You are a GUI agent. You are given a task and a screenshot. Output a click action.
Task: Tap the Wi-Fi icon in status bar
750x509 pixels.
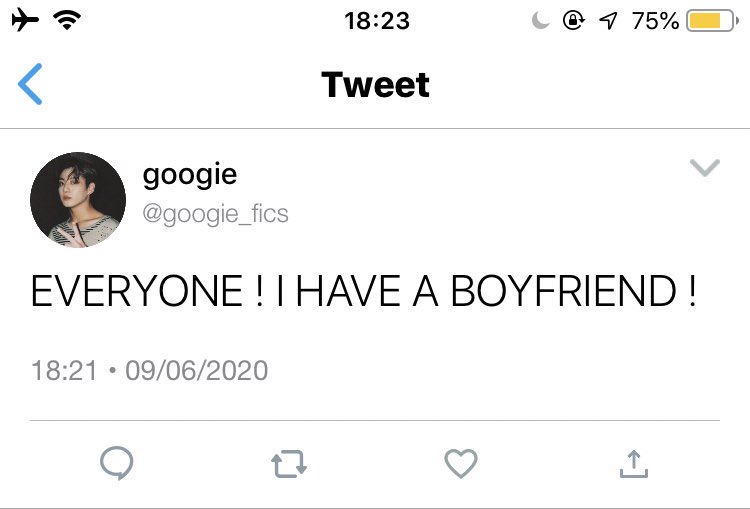67,20
